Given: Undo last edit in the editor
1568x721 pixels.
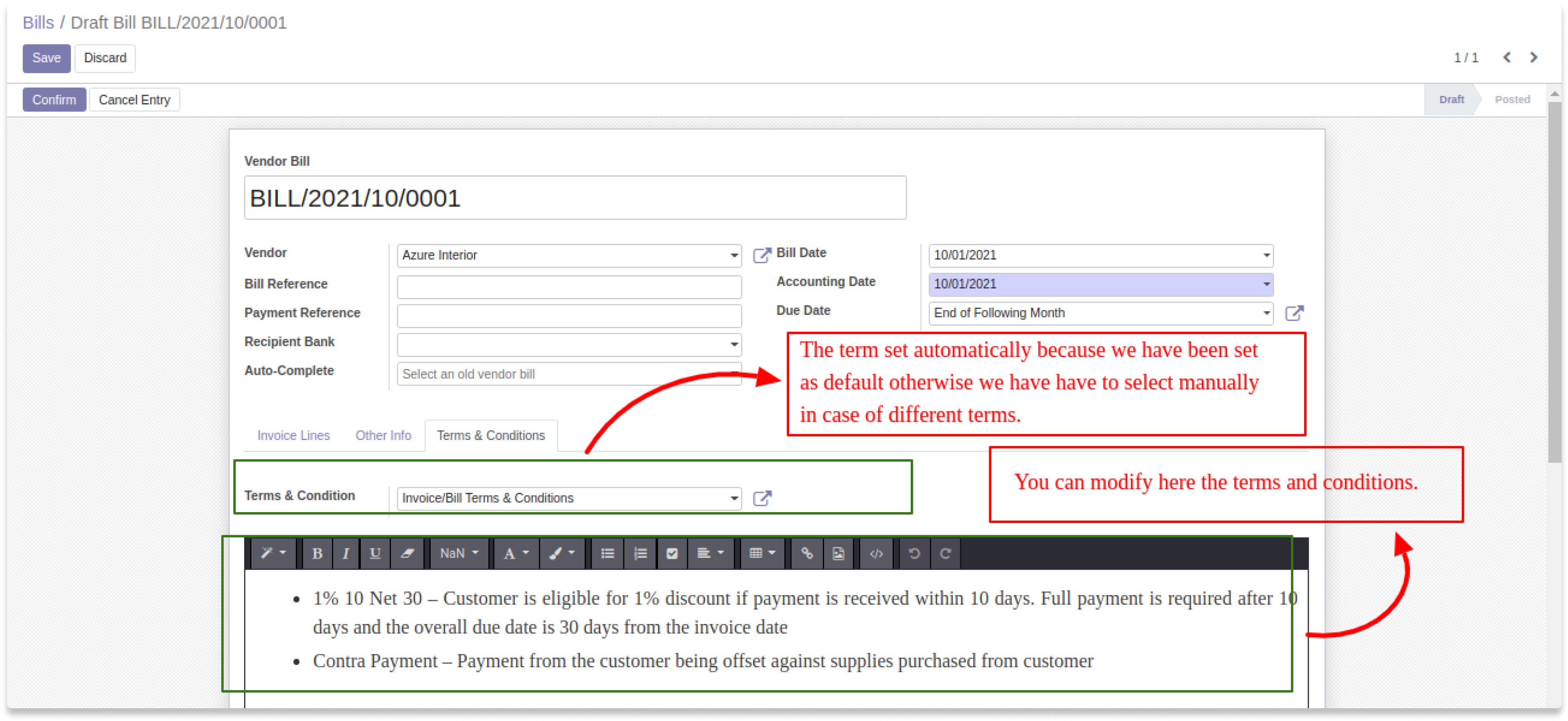Looking at the screenshot, I should 914,553.
